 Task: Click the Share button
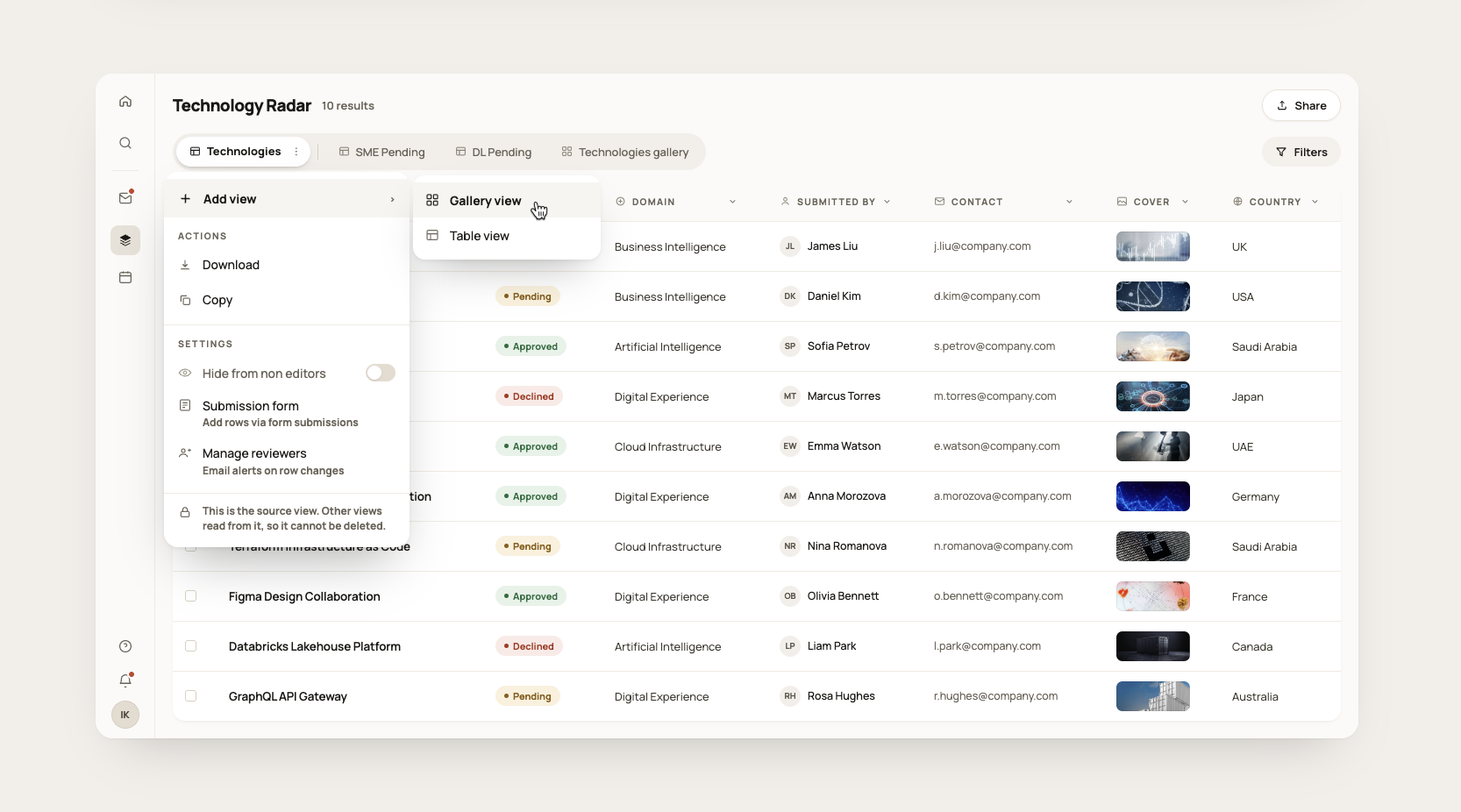(1301, 105)
